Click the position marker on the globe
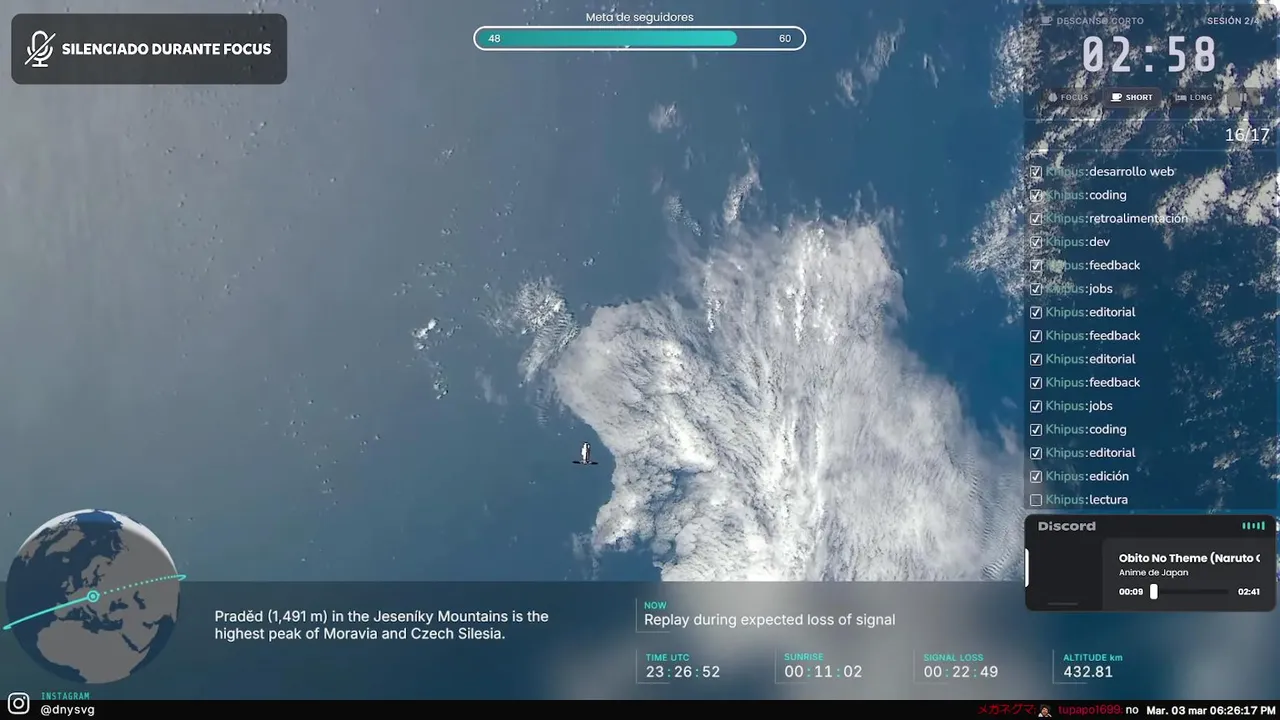Image resolution: width=1280 pixels, height=720 pixels. point(93,597)
